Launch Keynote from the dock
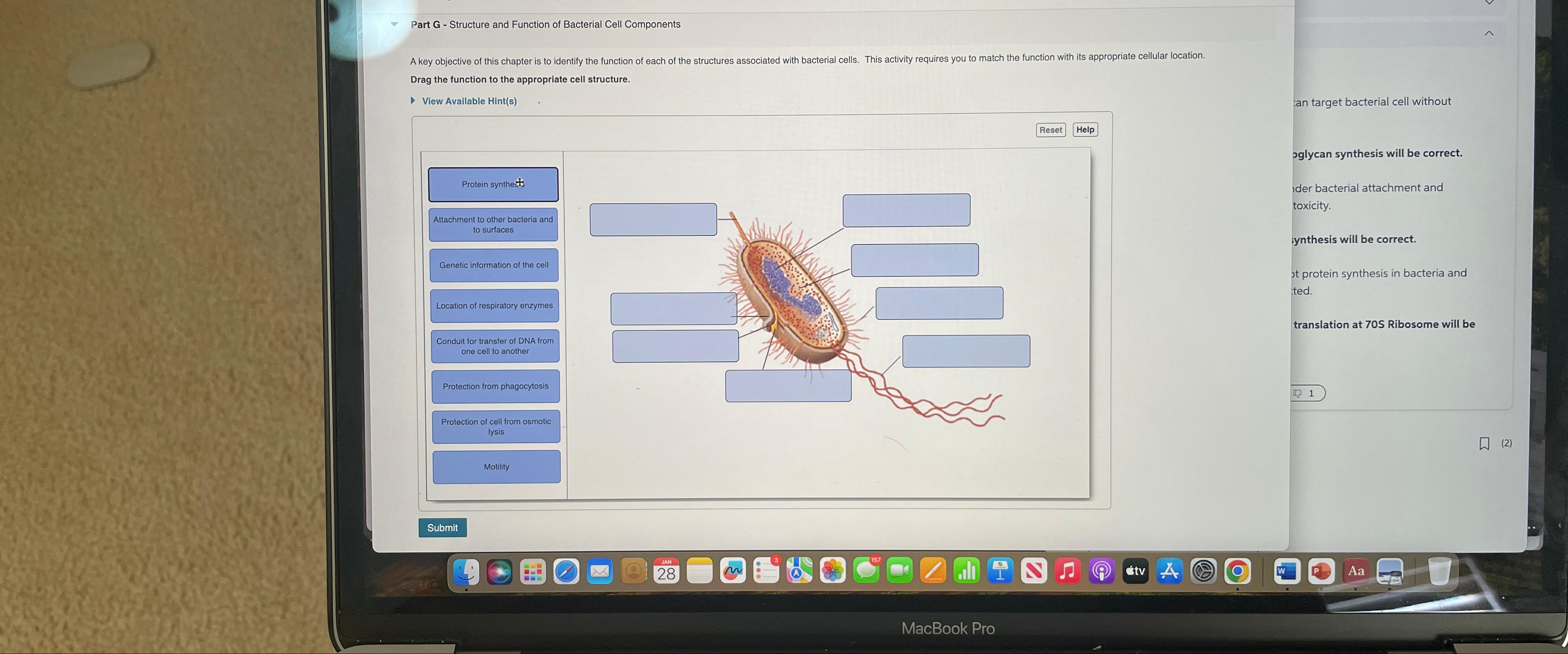This screenshot has height=654, width=1568. [x=1000, y=571]
